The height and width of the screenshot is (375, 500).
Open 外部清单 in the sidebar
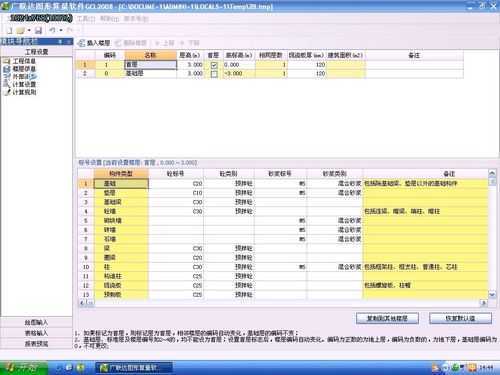pyautogui.click(x=20, y=76)
